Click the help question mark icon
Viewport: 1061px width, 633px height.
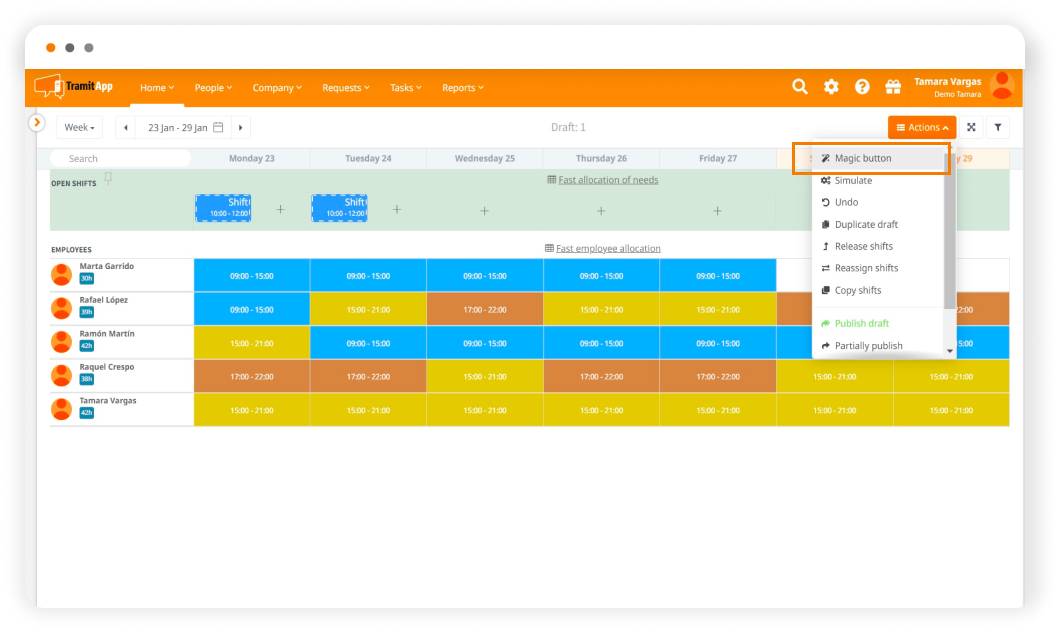[862, 87]
